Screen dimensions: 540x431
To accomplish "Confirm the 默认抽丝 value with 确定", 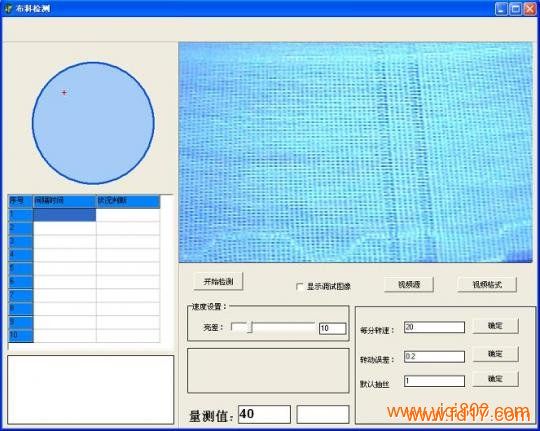I will (495, 379).
